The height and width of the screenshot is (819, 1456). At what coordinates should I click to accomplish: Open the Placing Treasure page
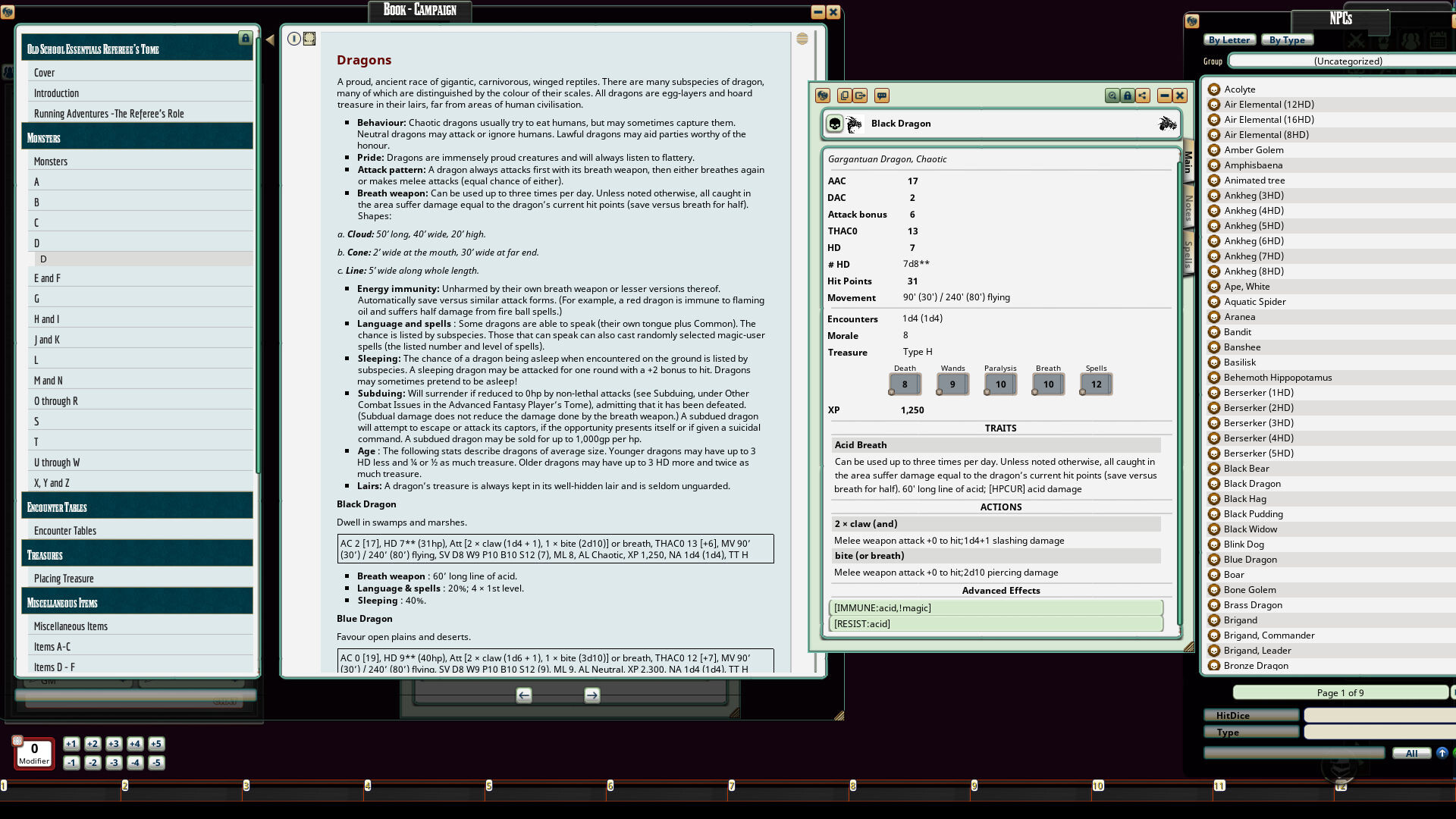(x=141, y=579)
